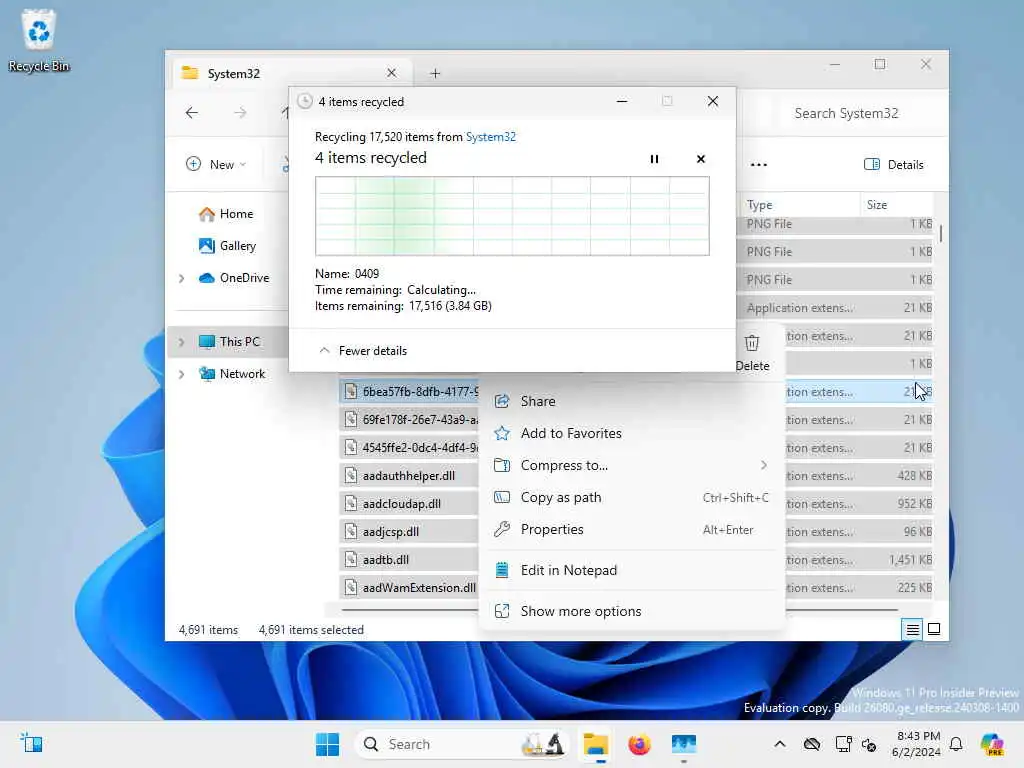1024x768 pixels.
Task: Click the 952 KB size cell
Action: 914,504
